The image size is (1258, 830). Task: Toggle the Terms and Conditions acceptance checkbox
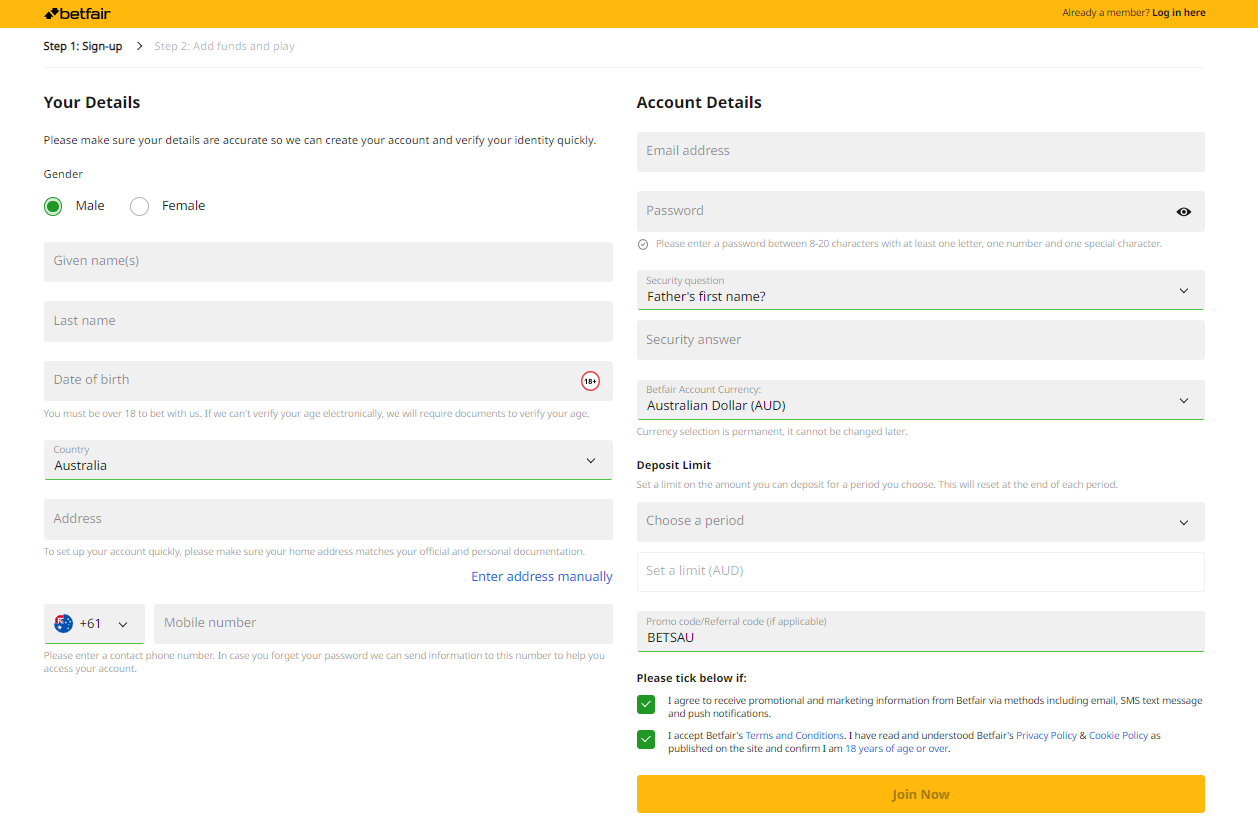(x=646, y=740)
